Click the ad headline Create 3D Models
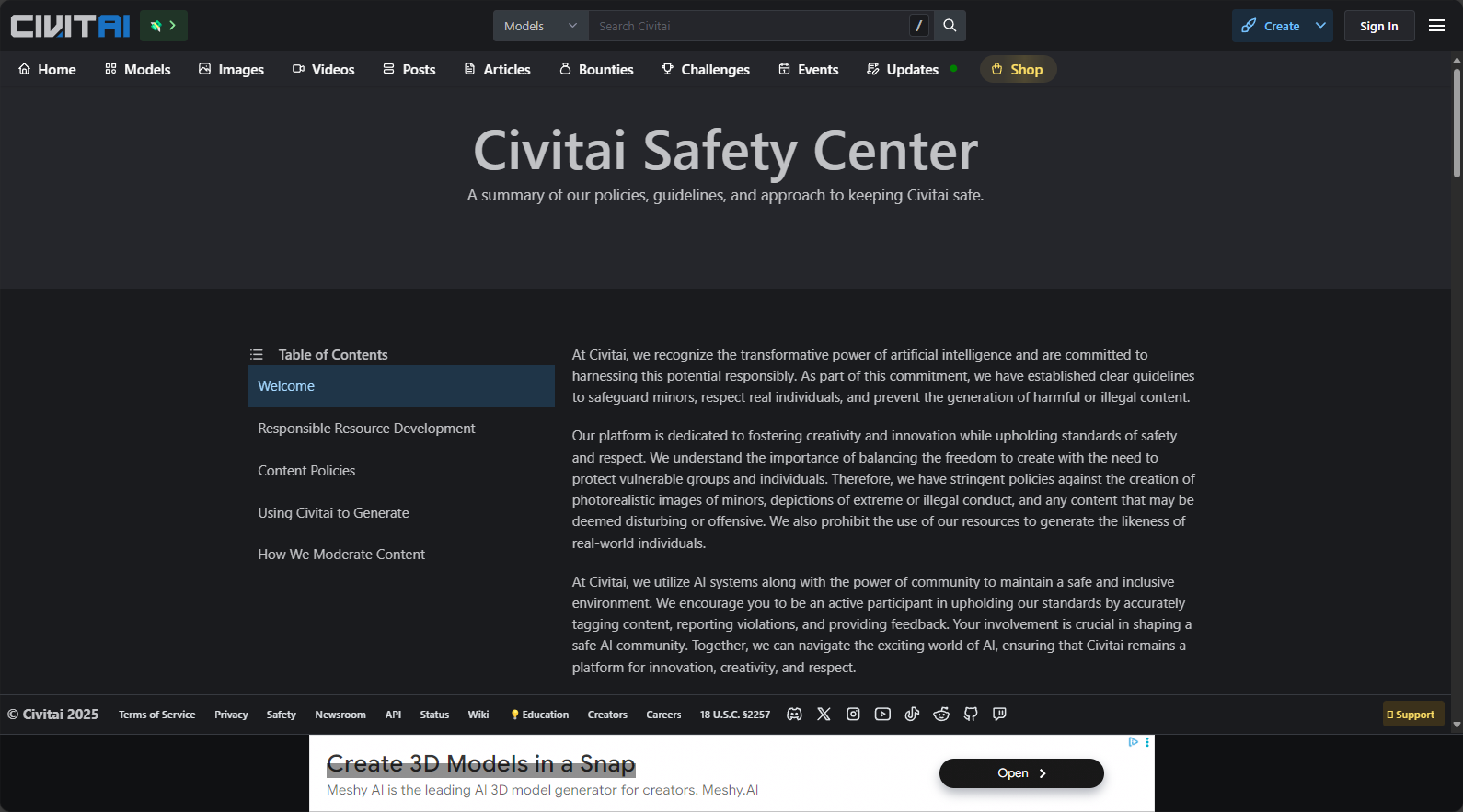The height and width of the screenshot is (812, 1463). tap(480, 764)
